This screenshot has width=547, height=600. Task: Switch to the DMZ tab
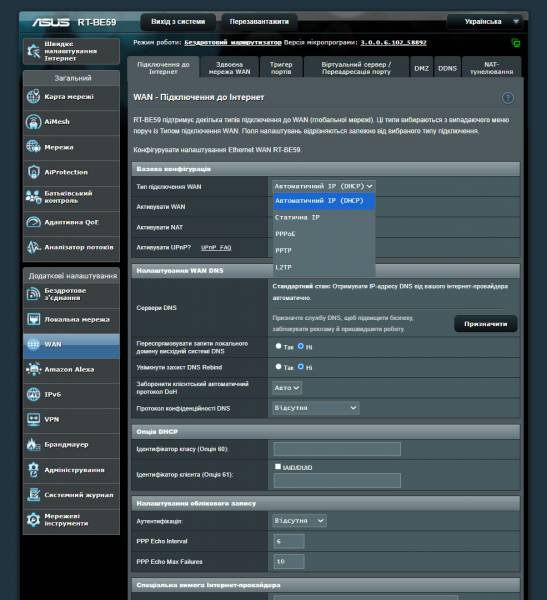point(421,68)
